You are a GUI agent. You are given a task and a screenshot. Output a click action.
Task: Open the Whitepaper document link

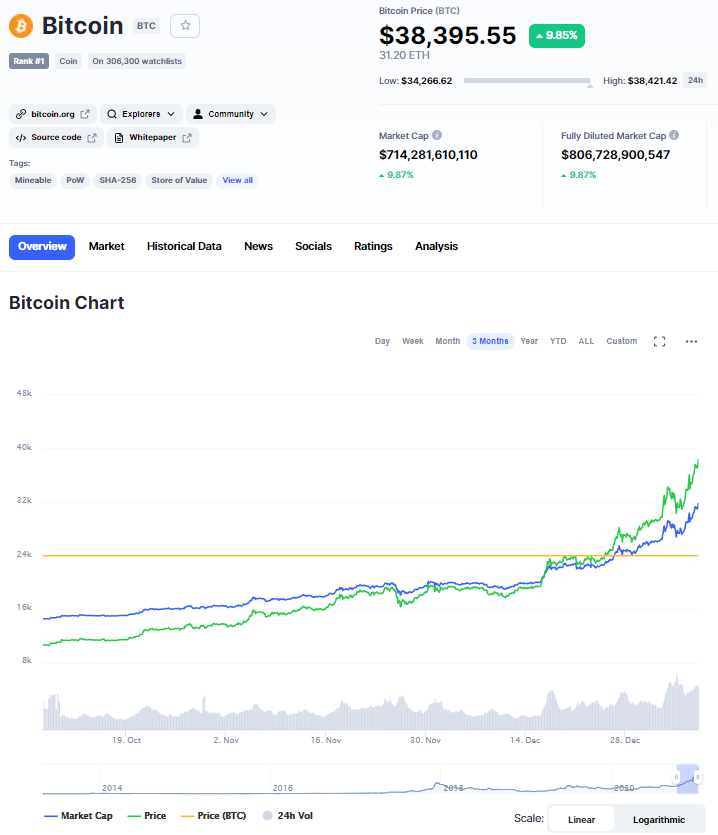(153, 137)
